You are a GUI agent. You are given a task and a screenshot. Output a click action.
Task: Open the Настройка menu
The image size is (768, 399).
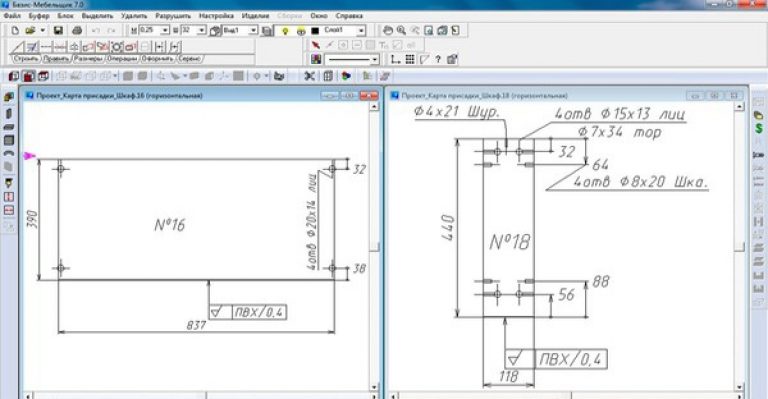pyautogui.click(x=216, y=16)
